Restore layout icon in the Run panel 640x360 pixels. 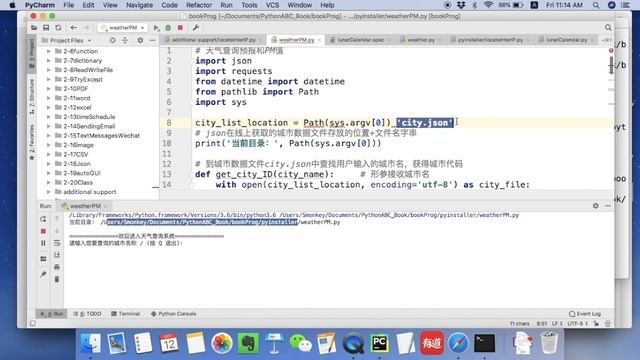[x=43, y=259]
